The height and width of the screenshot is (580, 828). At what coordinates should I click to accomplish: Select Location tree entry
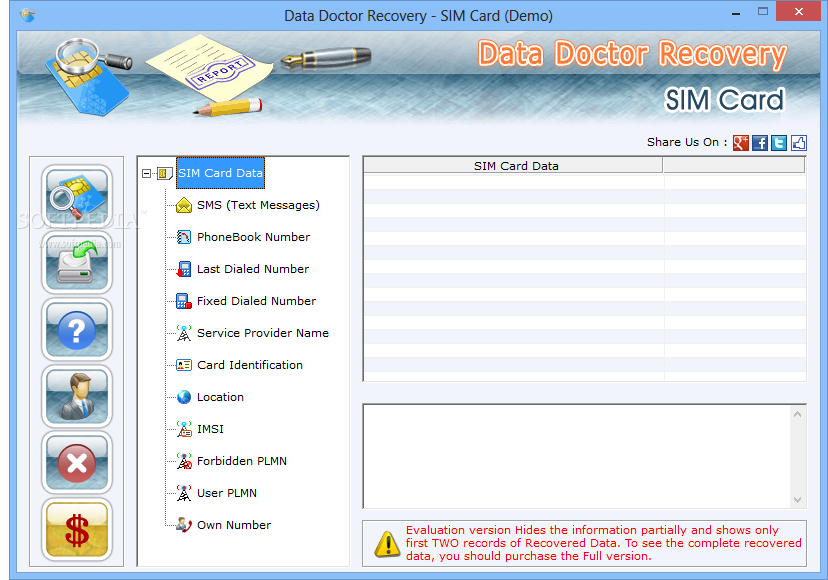[220, 397]
